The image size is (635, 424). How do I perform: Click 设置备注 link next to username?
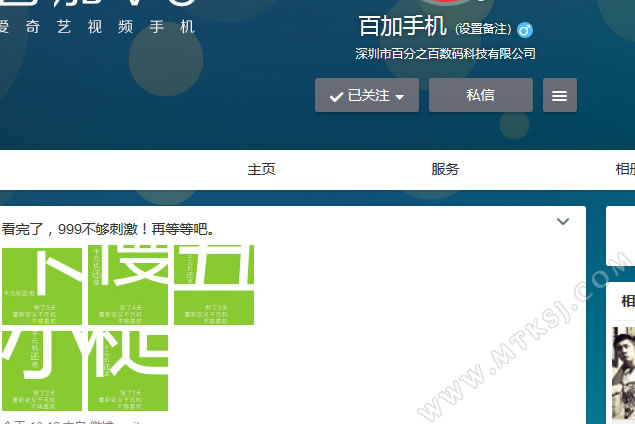pyautogui.click(x=483, y=29)
